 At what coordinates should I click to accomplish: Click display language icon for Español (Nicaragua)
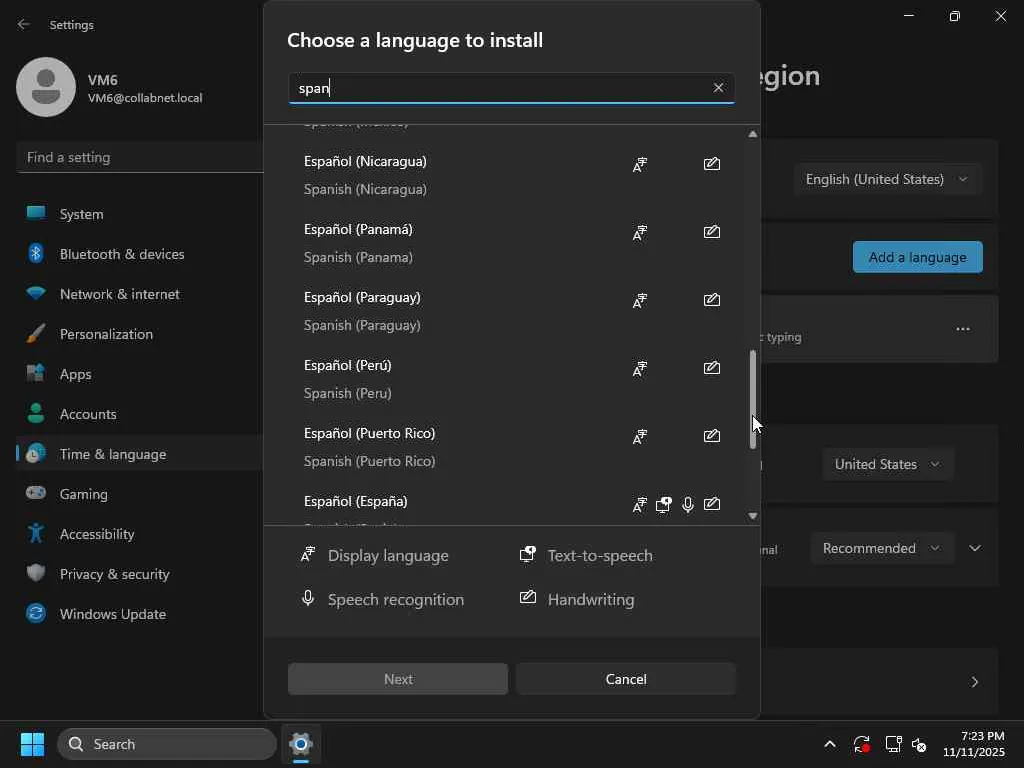pyautogui.click(x=639, y=165)
